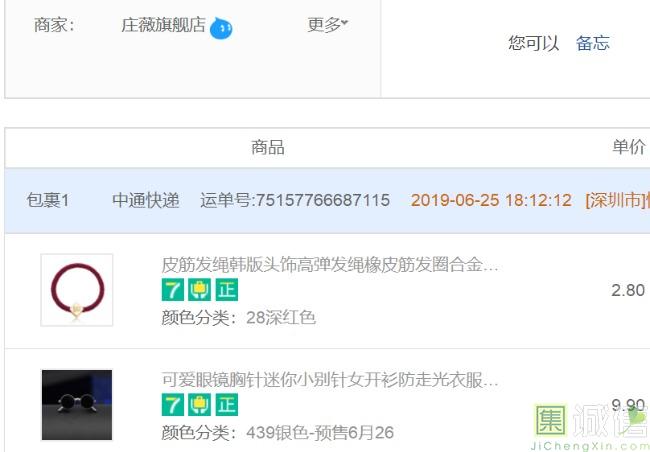Open the 可爱眼镜胸针 product title
This screenshot has width=650, height=452.
(x=330, y=380)
